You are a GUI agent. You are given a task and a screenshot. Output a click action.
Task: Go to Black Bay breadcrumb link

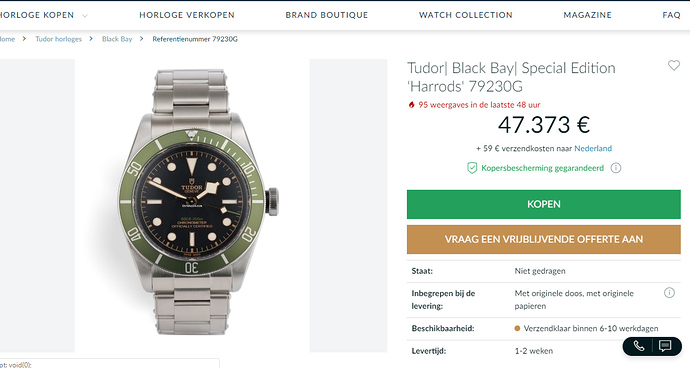pos(117,39)
